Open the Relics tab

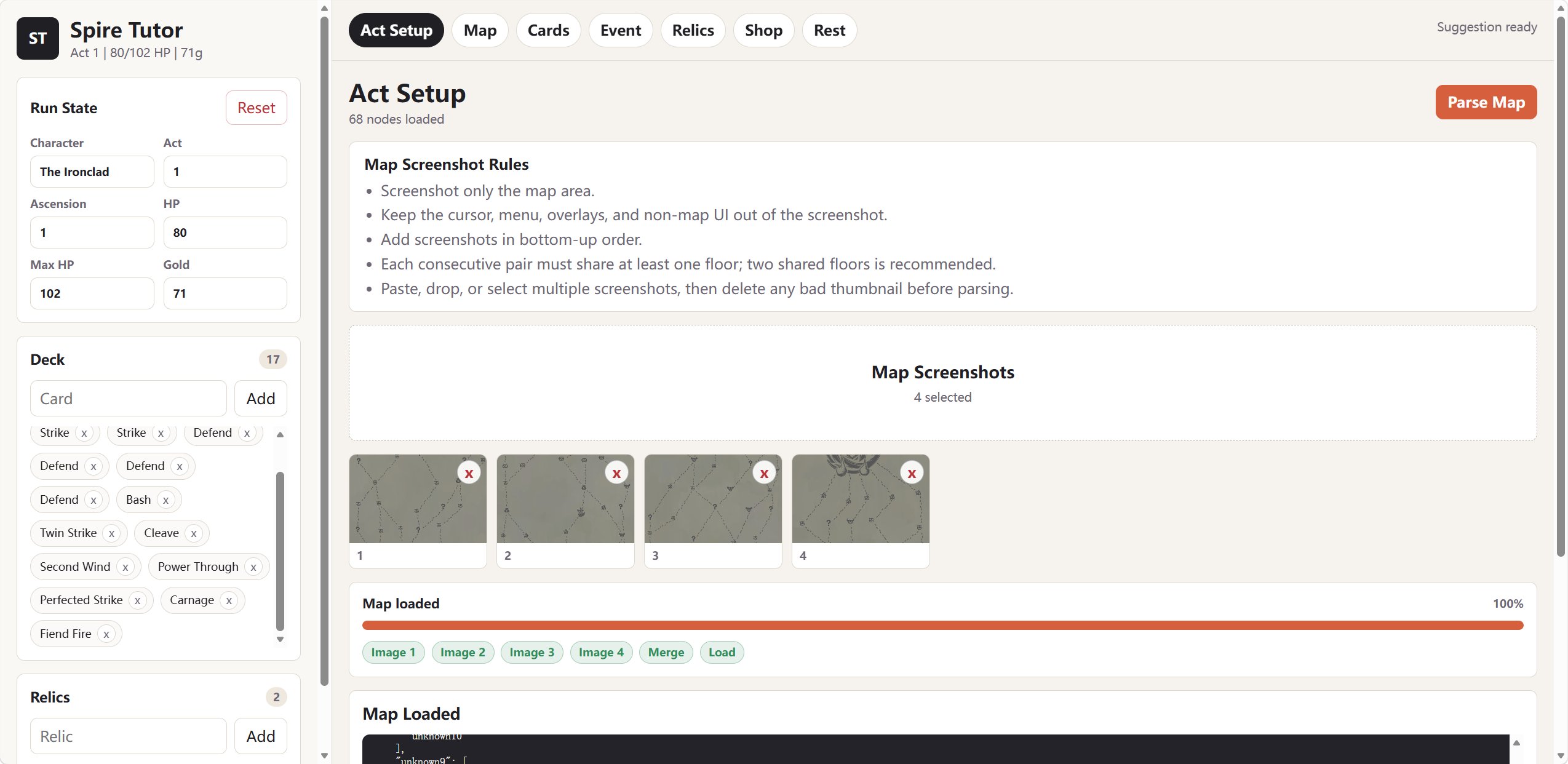(x=693, y=30)
